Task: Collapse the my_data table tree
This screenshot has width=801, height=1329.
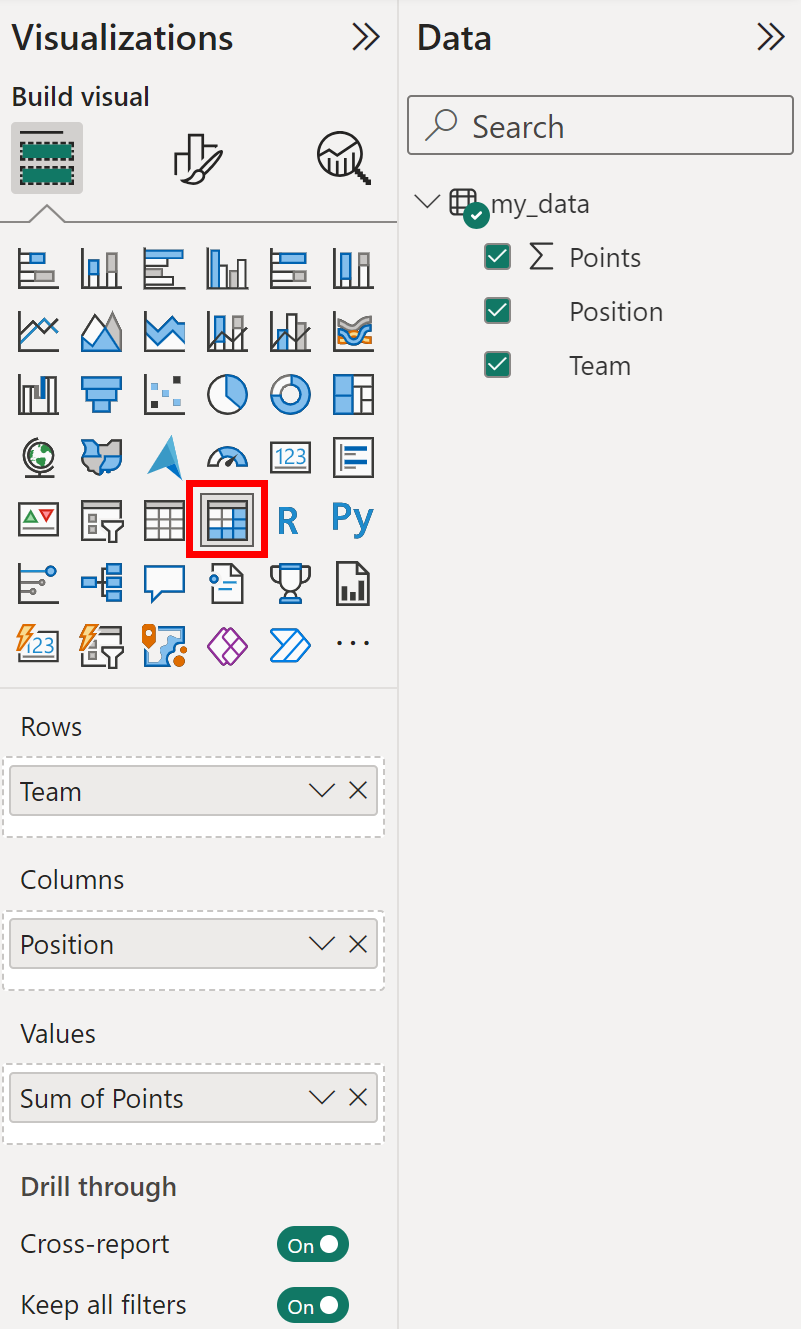Action: (427, 202)
